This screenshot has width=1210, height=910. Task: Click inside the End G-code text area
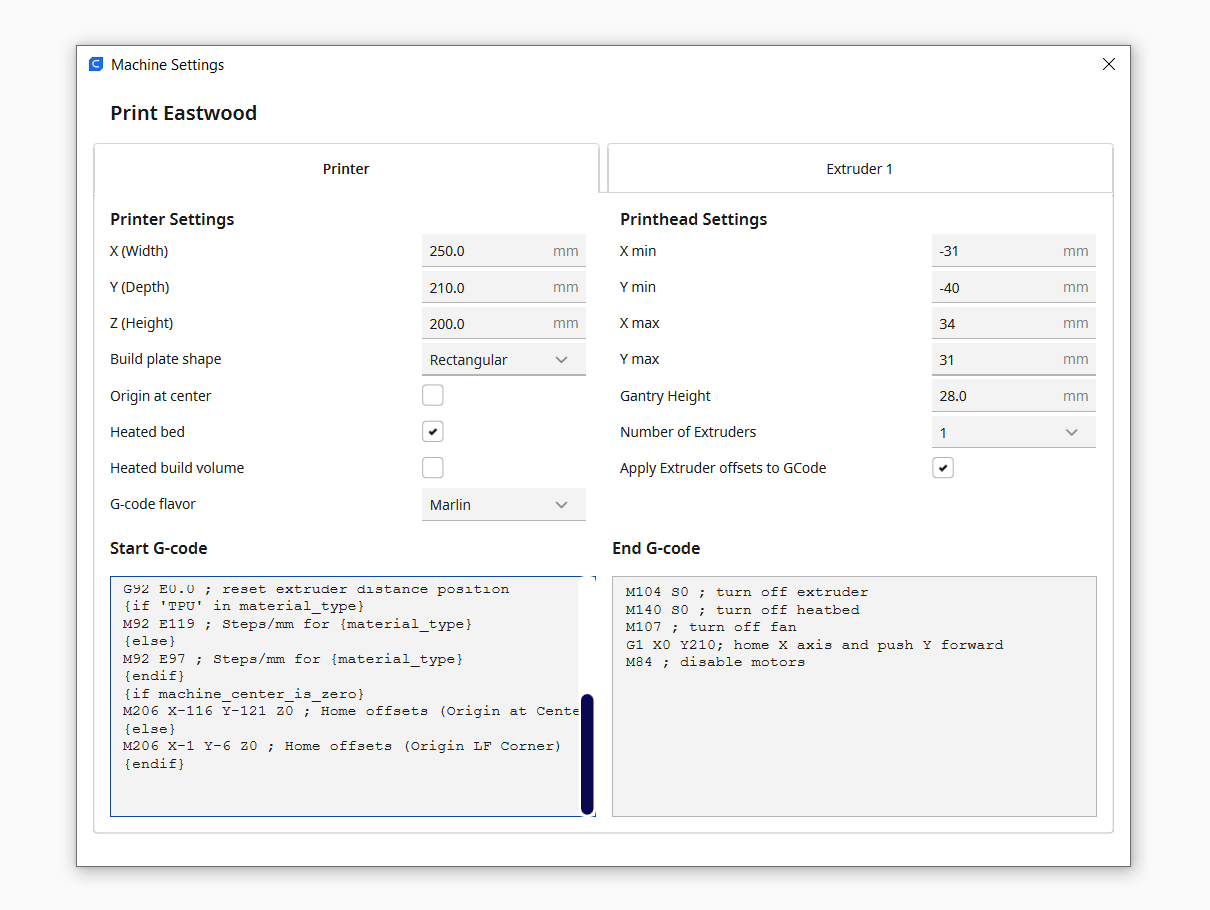click(854, 696)
